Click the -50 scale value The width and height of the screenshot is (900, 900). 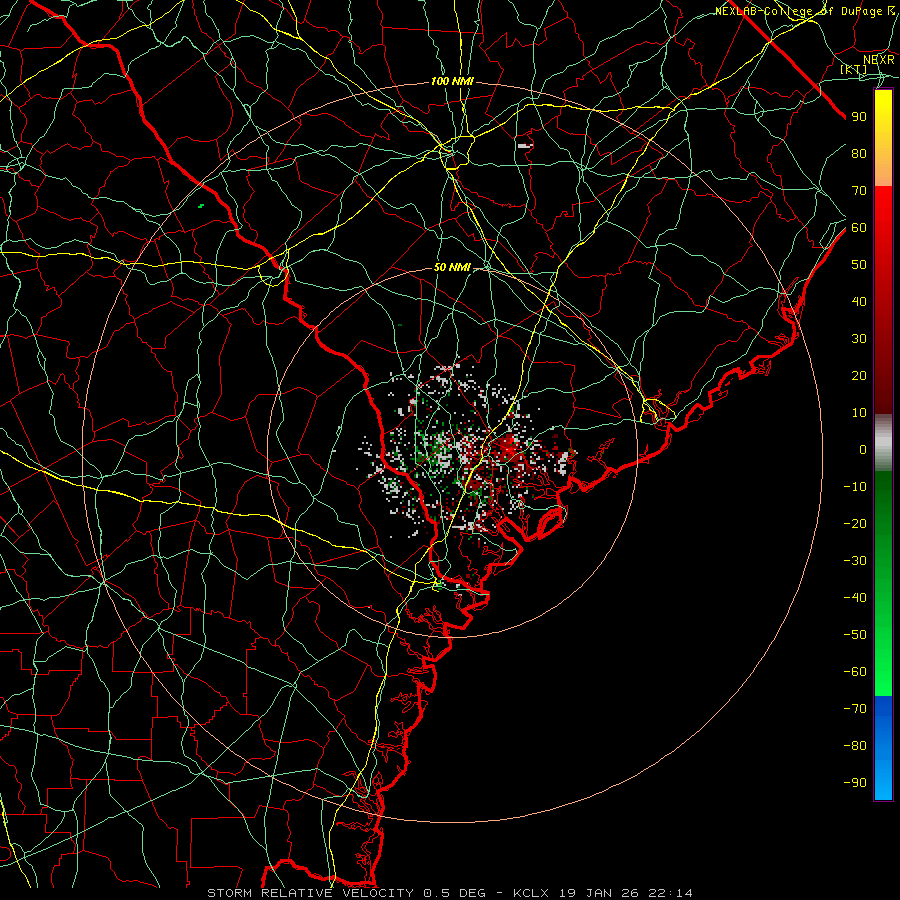point(855,635)
